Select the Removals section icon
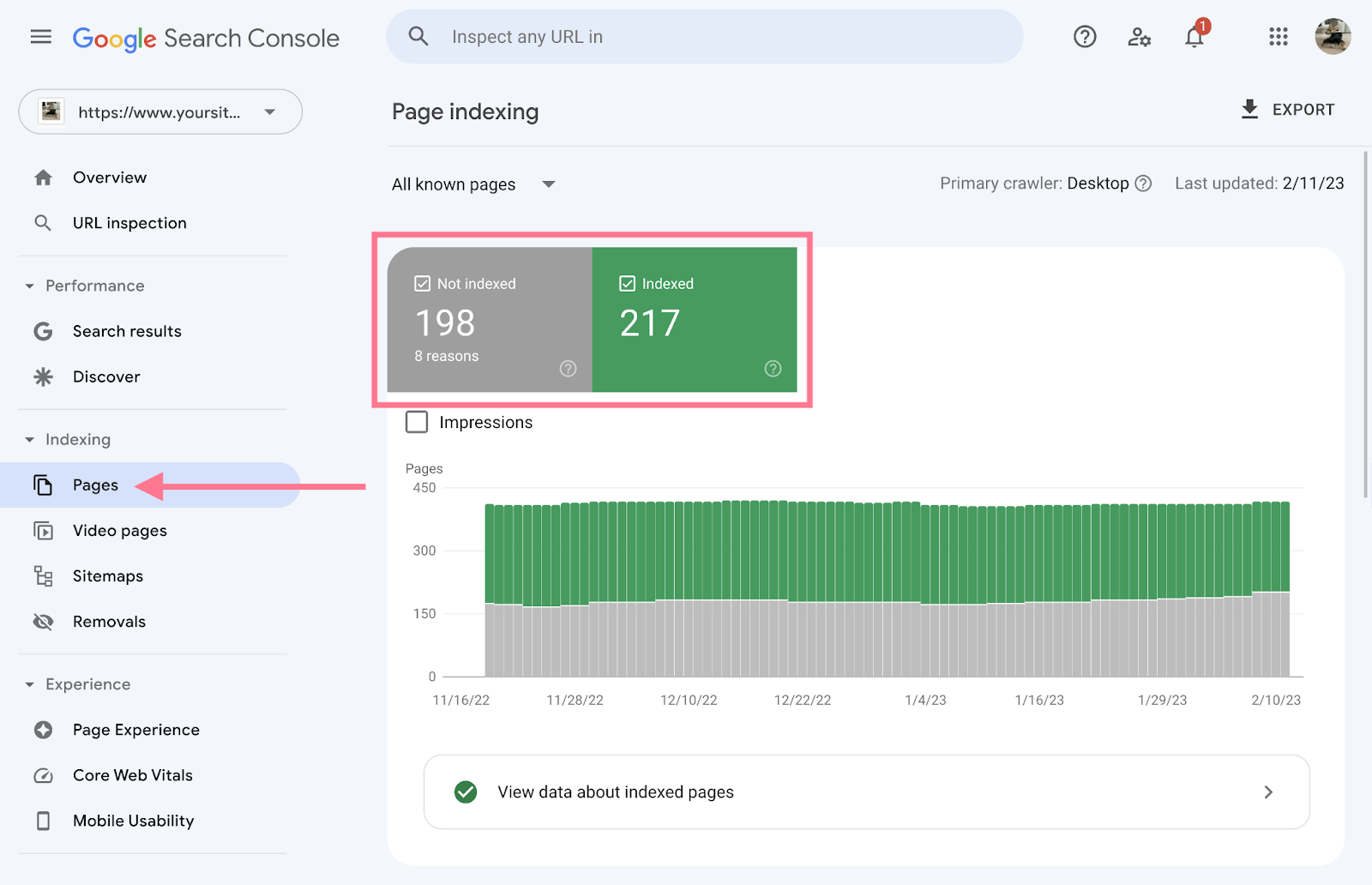Viewport: 1372px width, 885px height. tap(43, 621)
